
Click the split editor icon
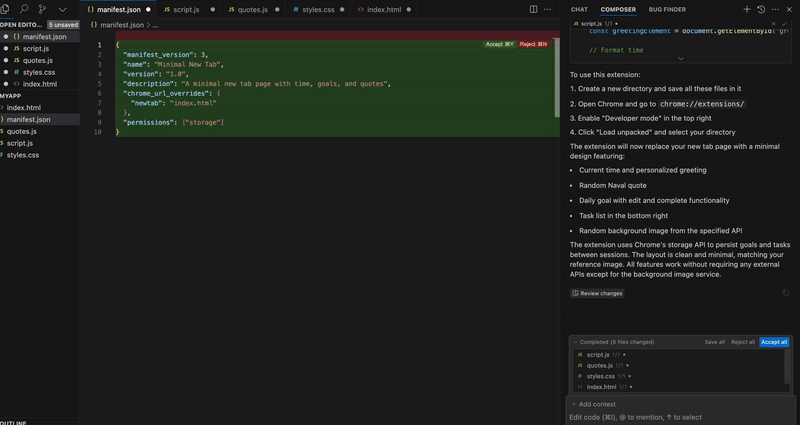point(534,9)
